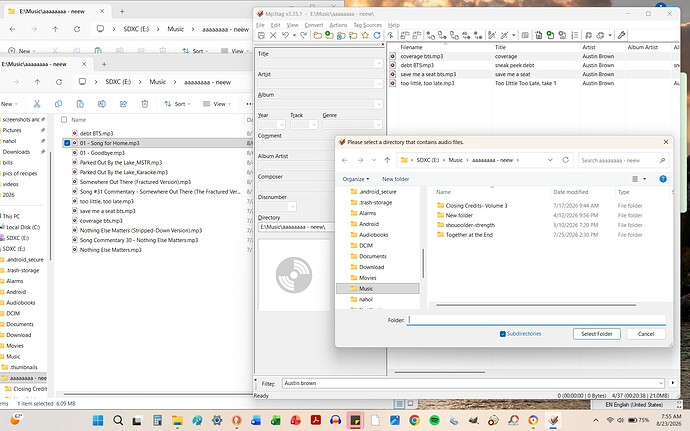
Task: Click the Up arrow in folder dialog
Action: pyautogui.click(x=387, y=160)
